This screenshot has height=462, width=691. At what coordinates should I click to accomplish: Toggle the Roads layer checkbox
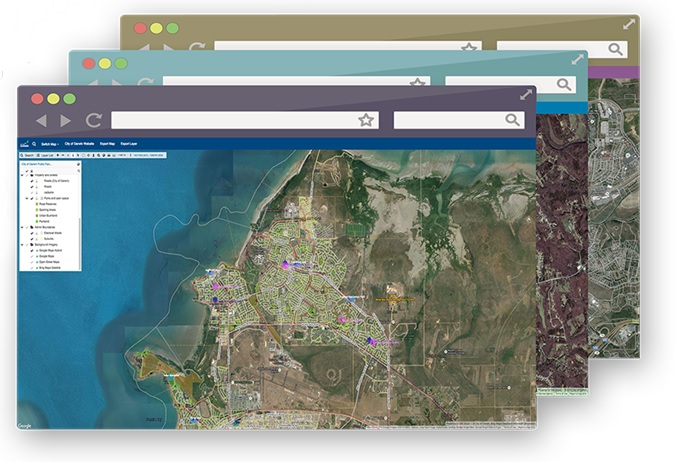(31, 185)
